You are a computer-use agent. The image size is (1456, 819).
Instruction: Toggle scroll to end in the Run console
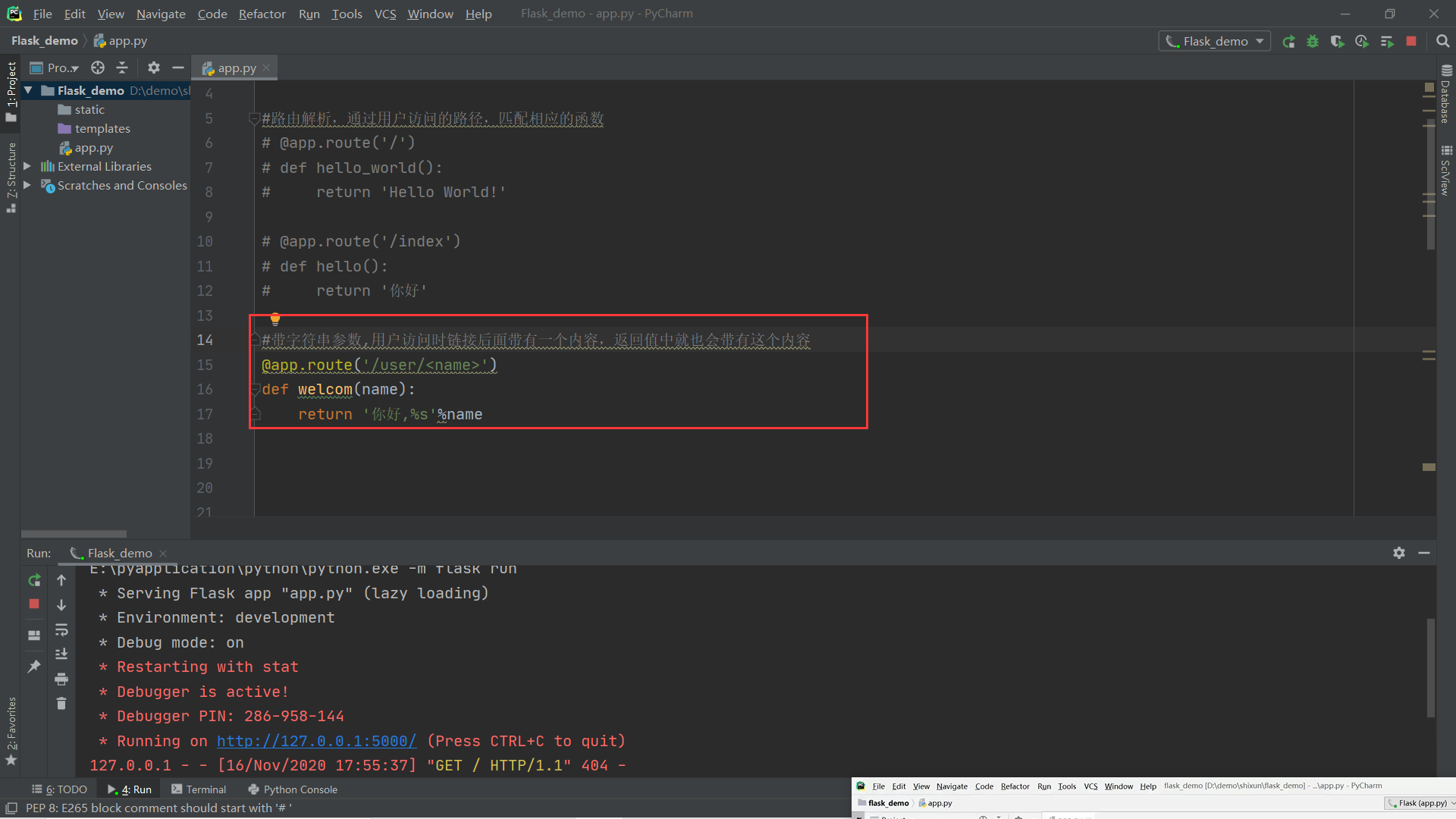61,654
